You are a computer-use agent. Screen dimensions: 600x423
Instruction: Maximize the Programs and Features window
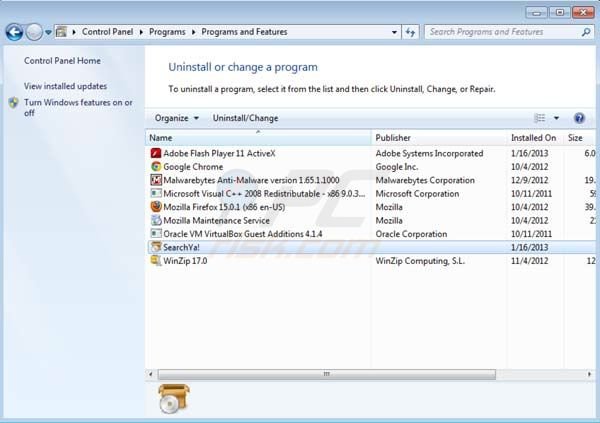click(x=559, y=13)
